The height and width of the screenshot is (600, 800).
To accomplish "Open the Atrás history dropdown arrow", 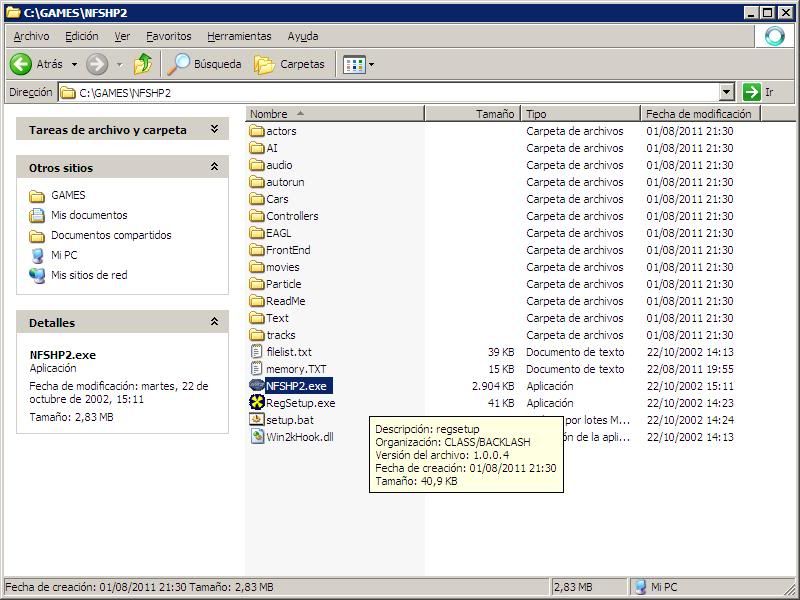I will pyautogui.click(x=74, y=64).
